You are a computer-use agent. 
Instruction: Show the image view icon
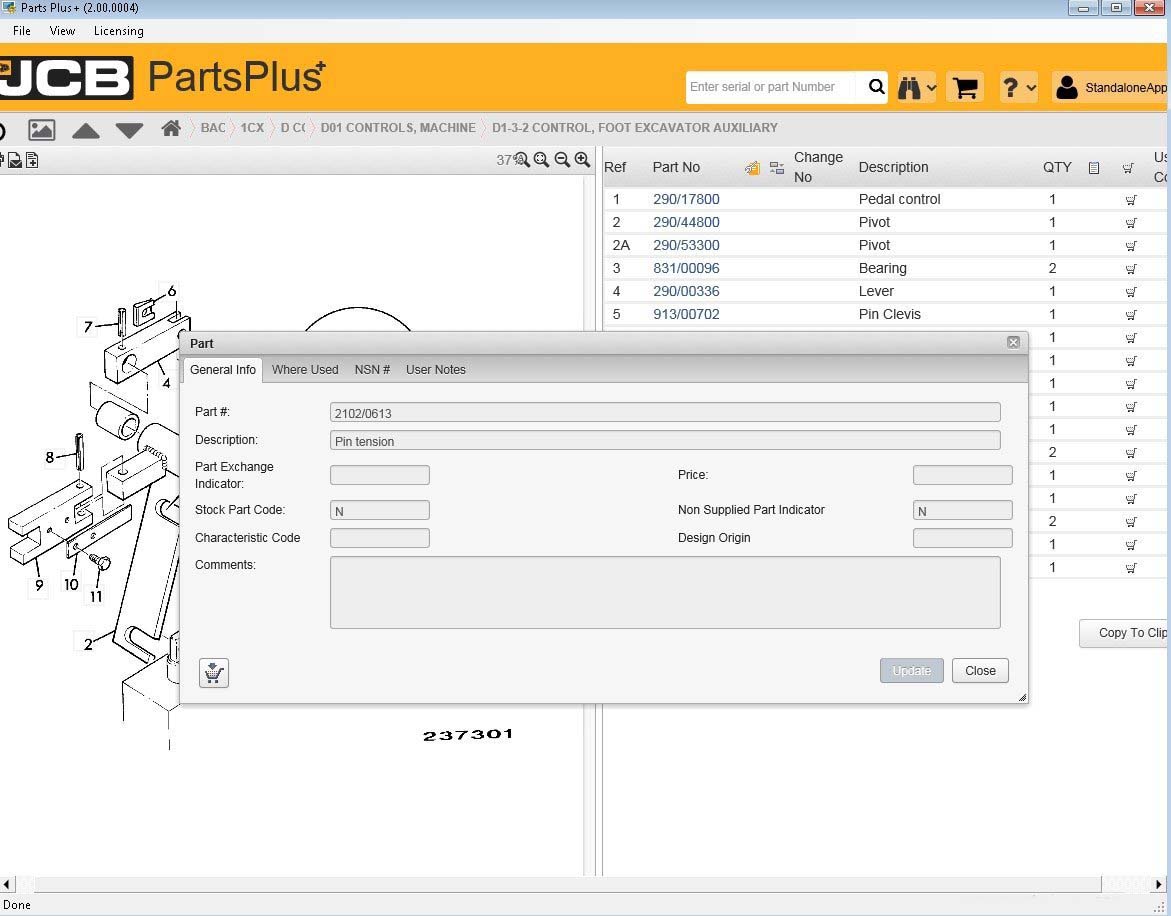41,129
